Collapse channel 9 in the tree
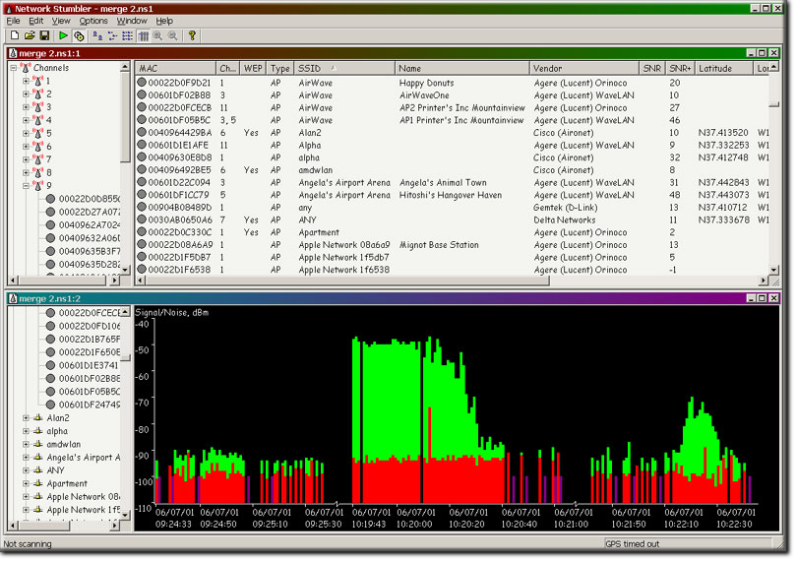The width and height of the screenshot is (796, 561). click(x=26, y=186)
